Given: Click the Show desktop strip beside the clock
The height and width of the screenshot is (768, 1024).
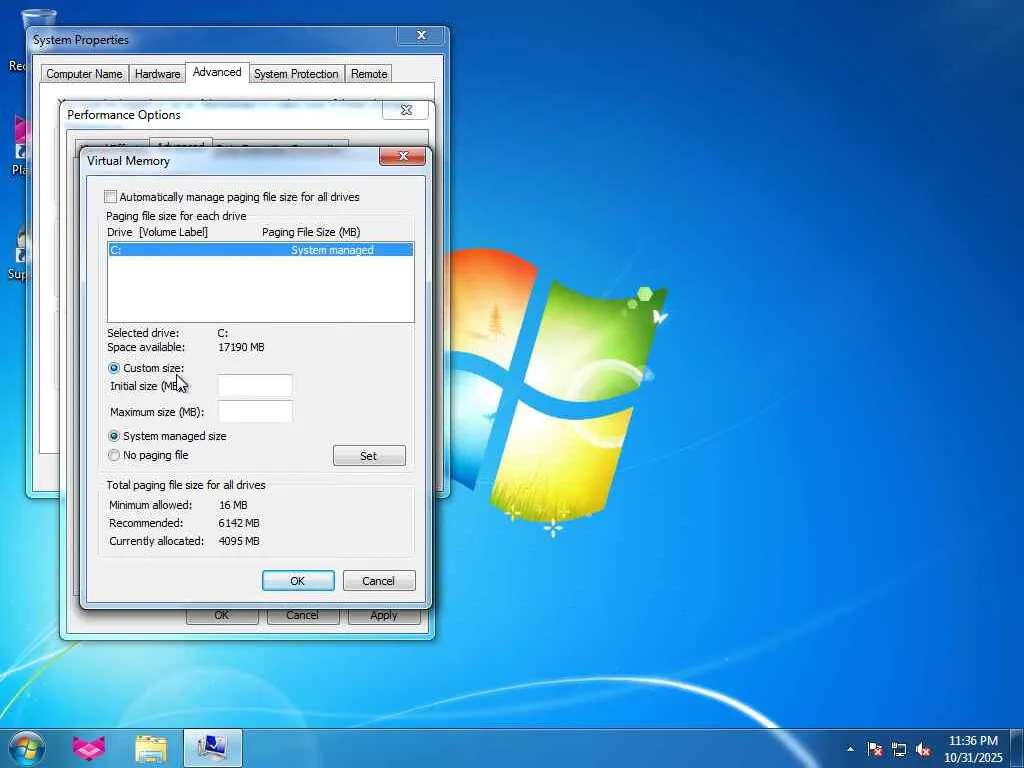Looking at the screenshot, I should (x=1017, y=748).
